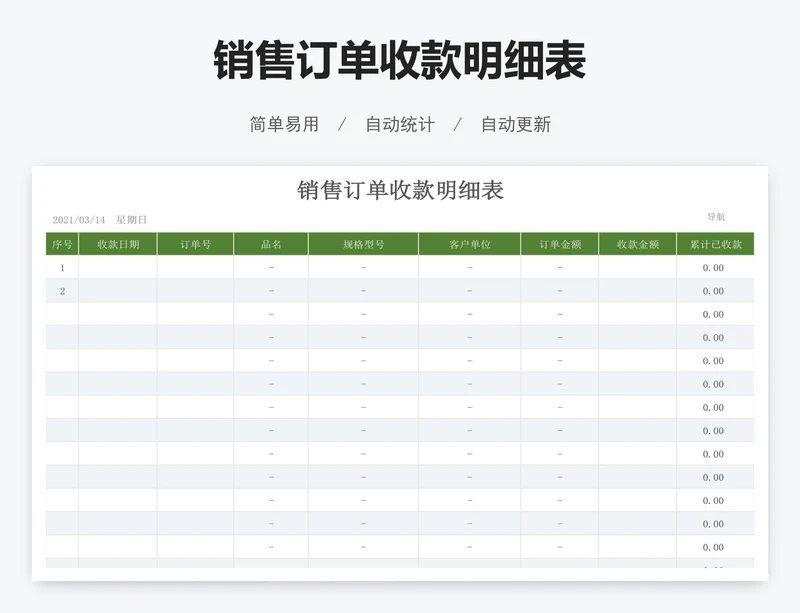Click the large bold heading 销售订单收款明细表
Image resolution: width=800 pixels, height=613 pixels.
[x=400, y=60]
